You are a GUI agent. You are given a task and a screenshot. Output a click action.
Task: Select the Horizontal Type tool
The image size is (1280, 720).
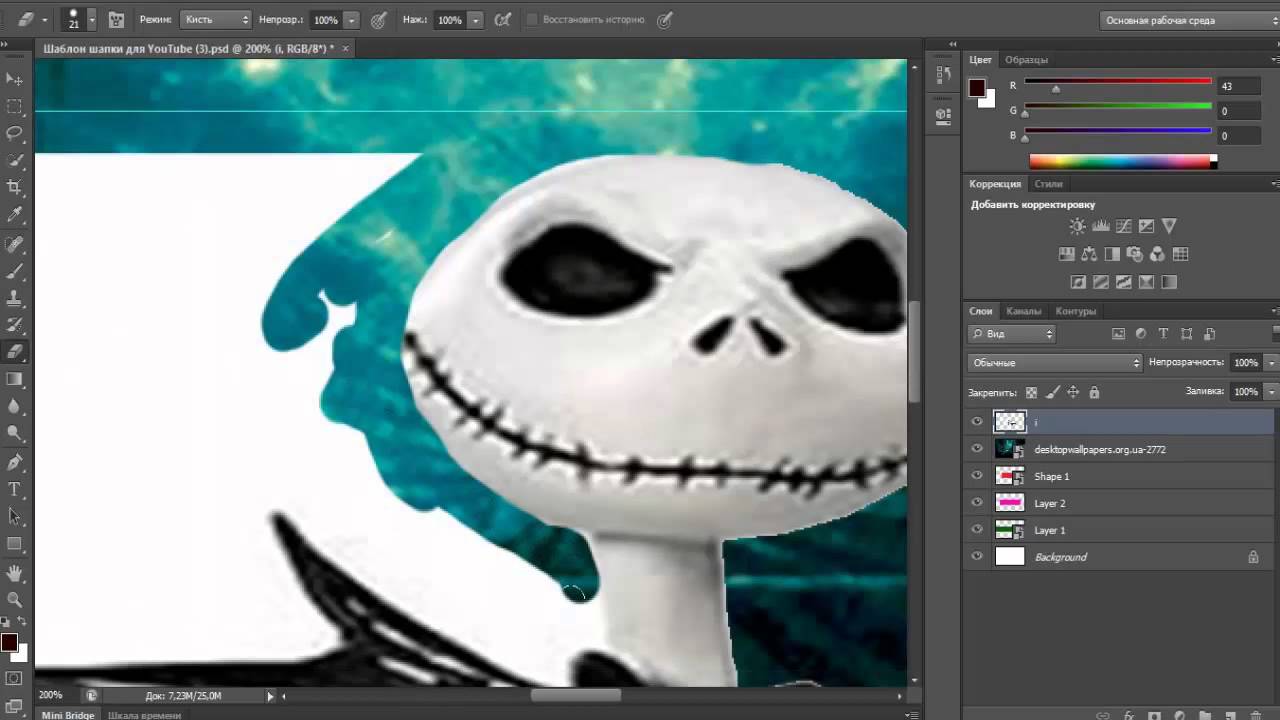pyautogui.click(x=14, y=490)
